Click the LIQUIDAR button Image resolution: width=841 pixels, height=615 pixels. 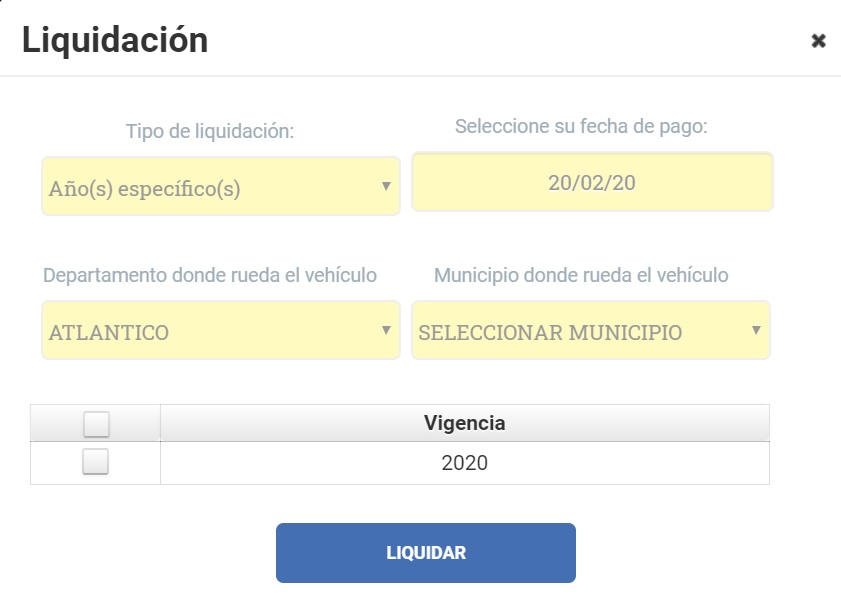click(425, 551)
